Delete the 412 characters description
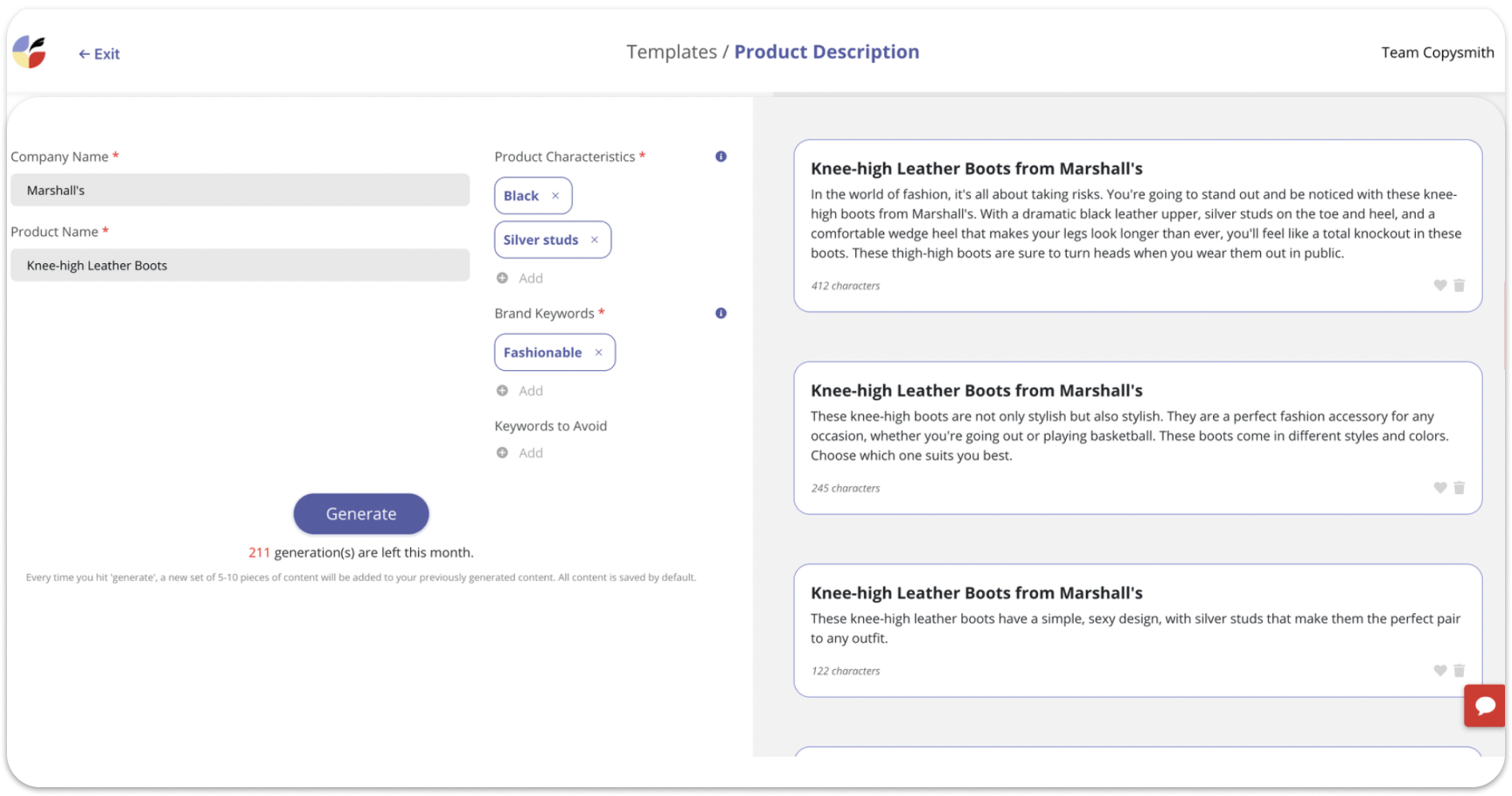1512x796 pixels. 1459,285
